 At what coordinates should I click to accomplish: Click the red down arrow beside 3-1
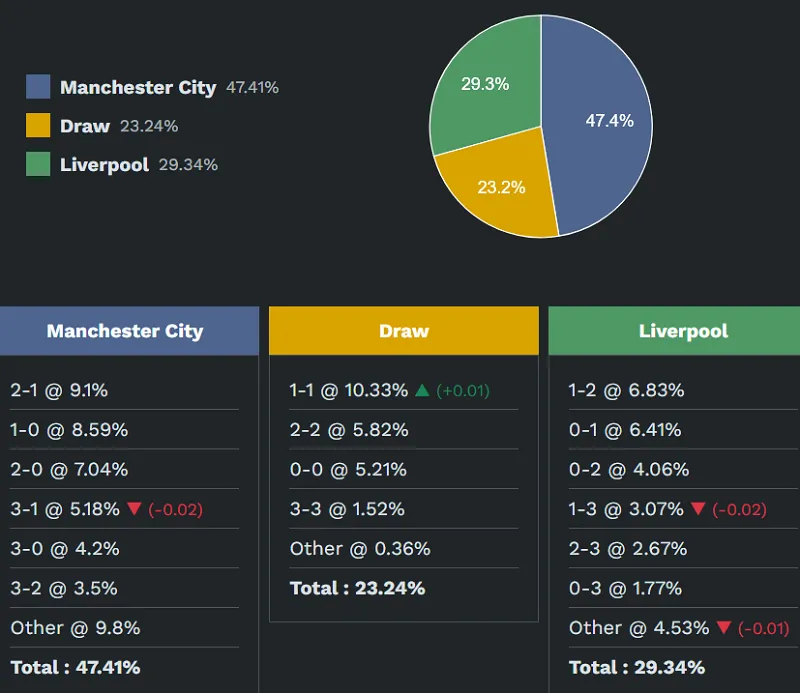[x=134, y=509]
